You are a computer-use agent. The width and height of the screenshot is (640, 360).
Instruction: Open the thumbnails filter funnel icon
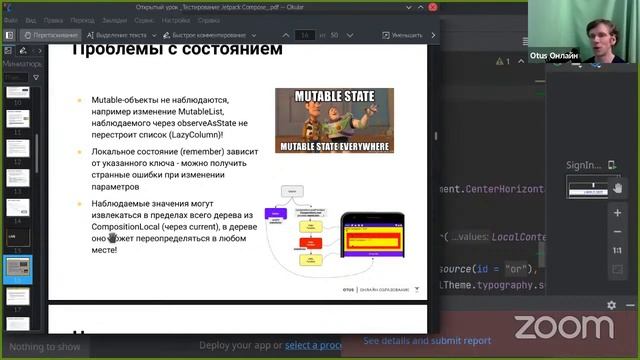point(36,77)
